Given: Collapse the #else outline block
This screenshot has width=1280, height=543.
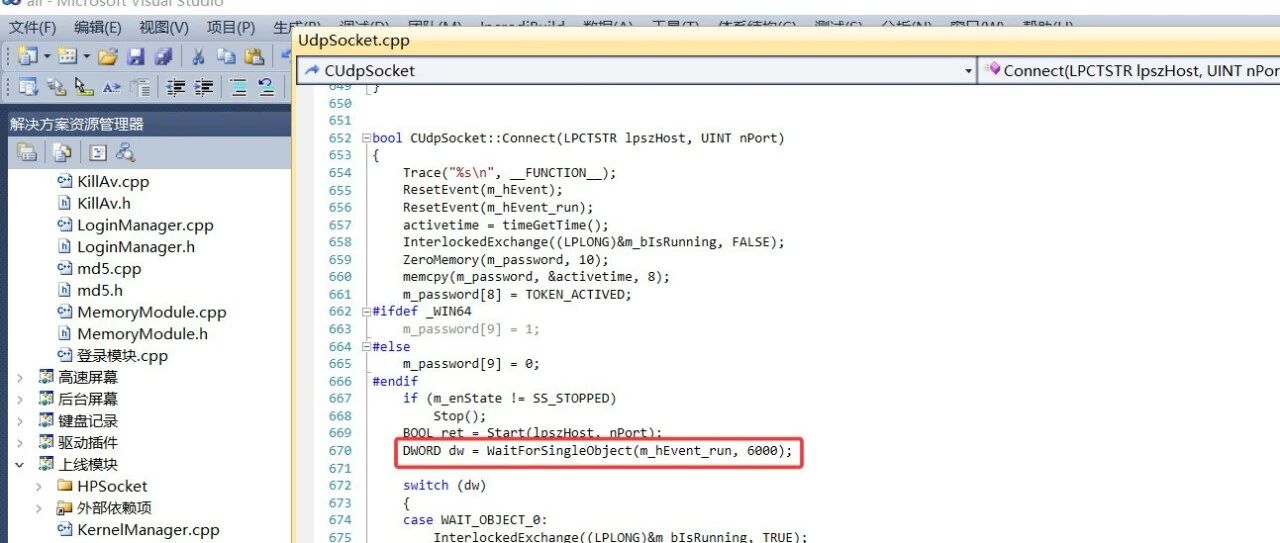Looking at the screenshot, I should click(366, 346).
